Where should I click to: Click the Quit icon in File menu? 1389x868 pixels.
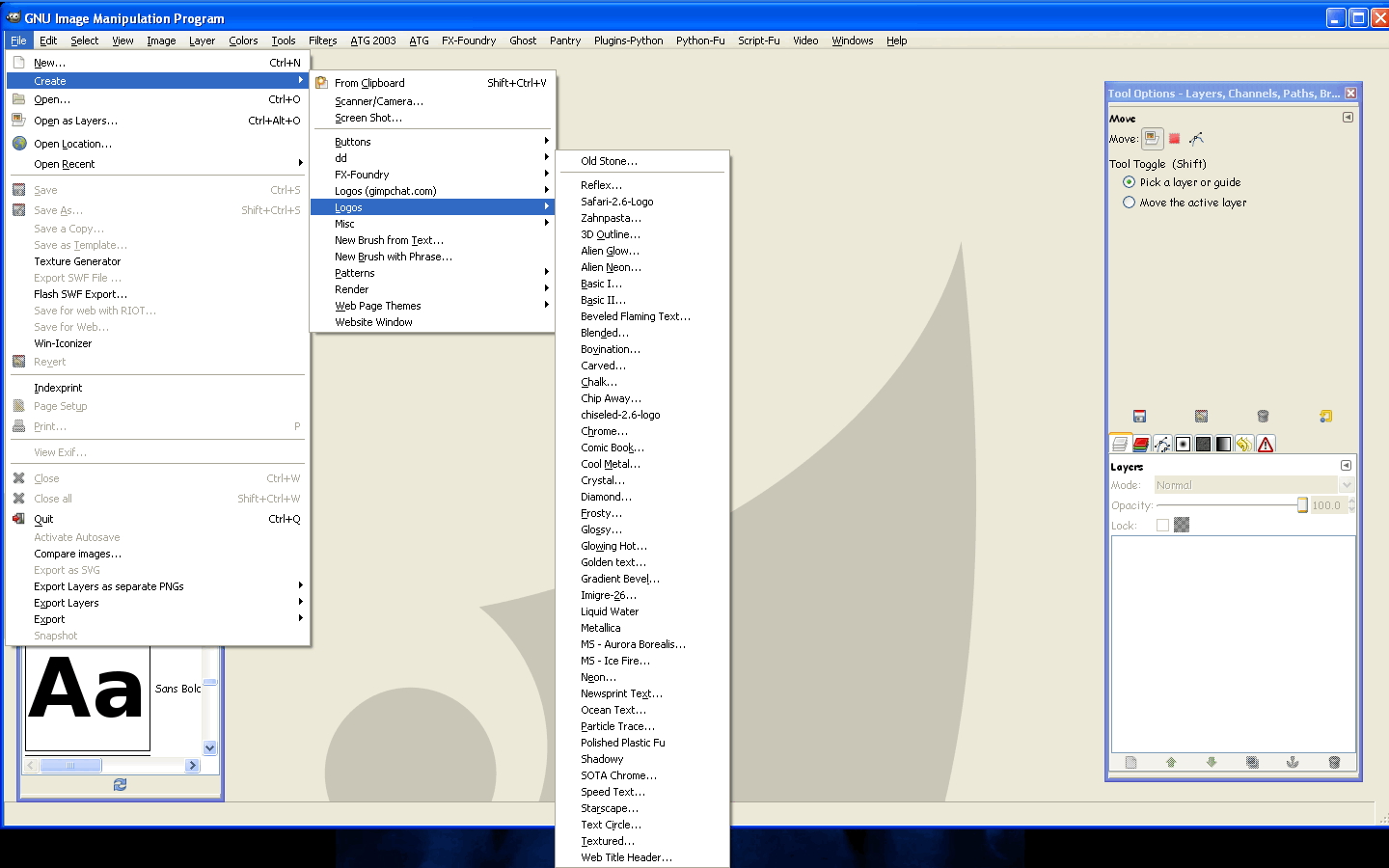click(x=18, y=518)
